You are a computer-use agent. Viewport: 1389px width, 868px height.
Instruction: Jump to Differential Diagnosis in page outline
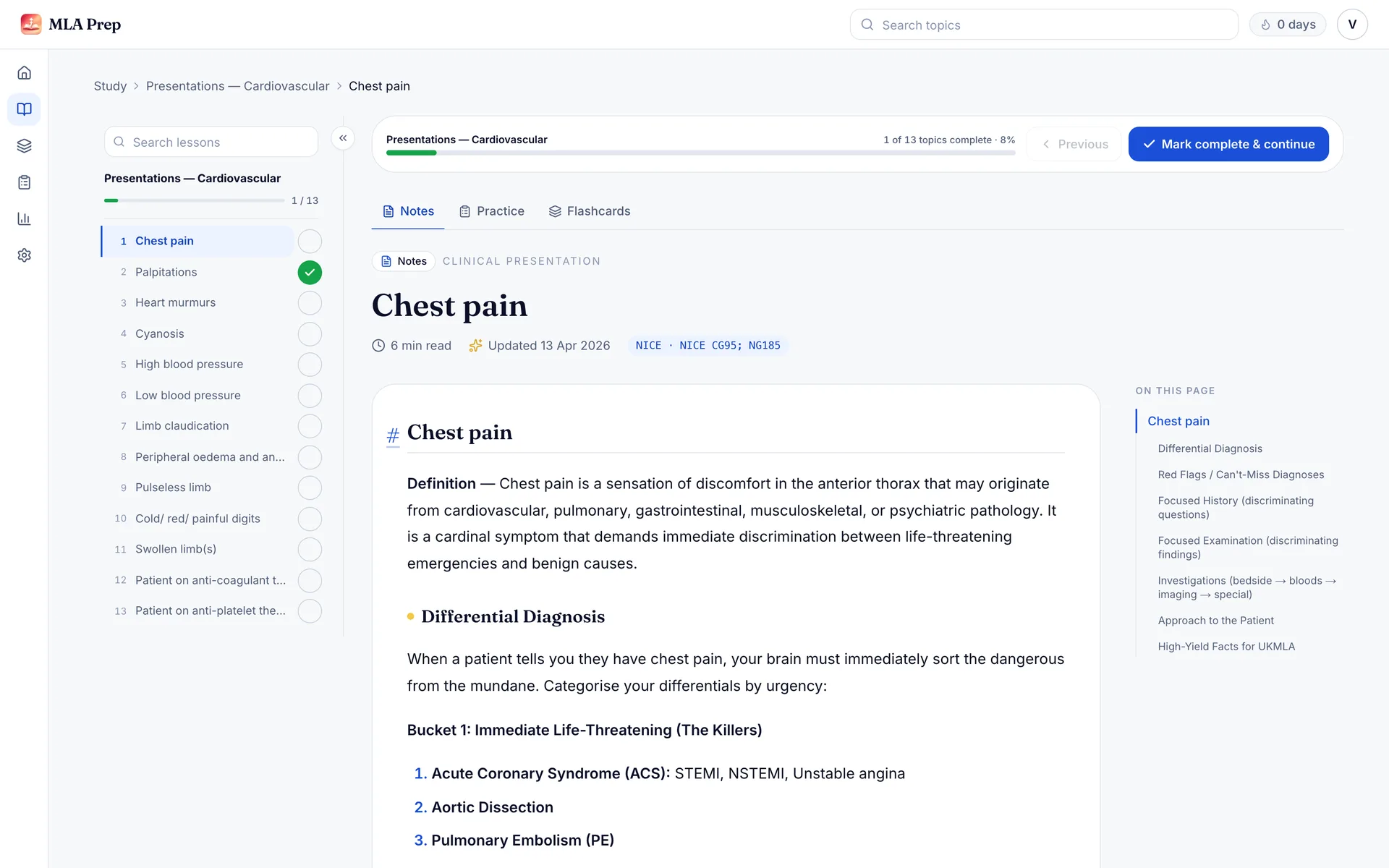pos(1210,448)
